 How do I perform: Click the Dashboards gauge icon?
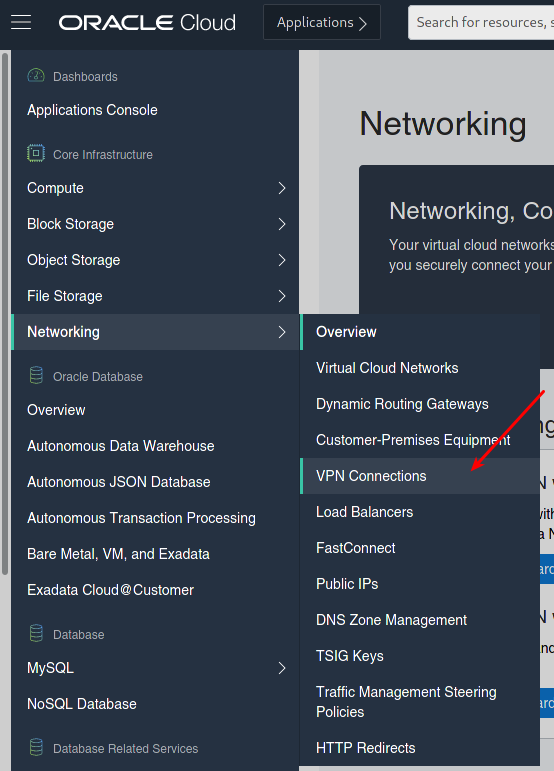point(36,76)
